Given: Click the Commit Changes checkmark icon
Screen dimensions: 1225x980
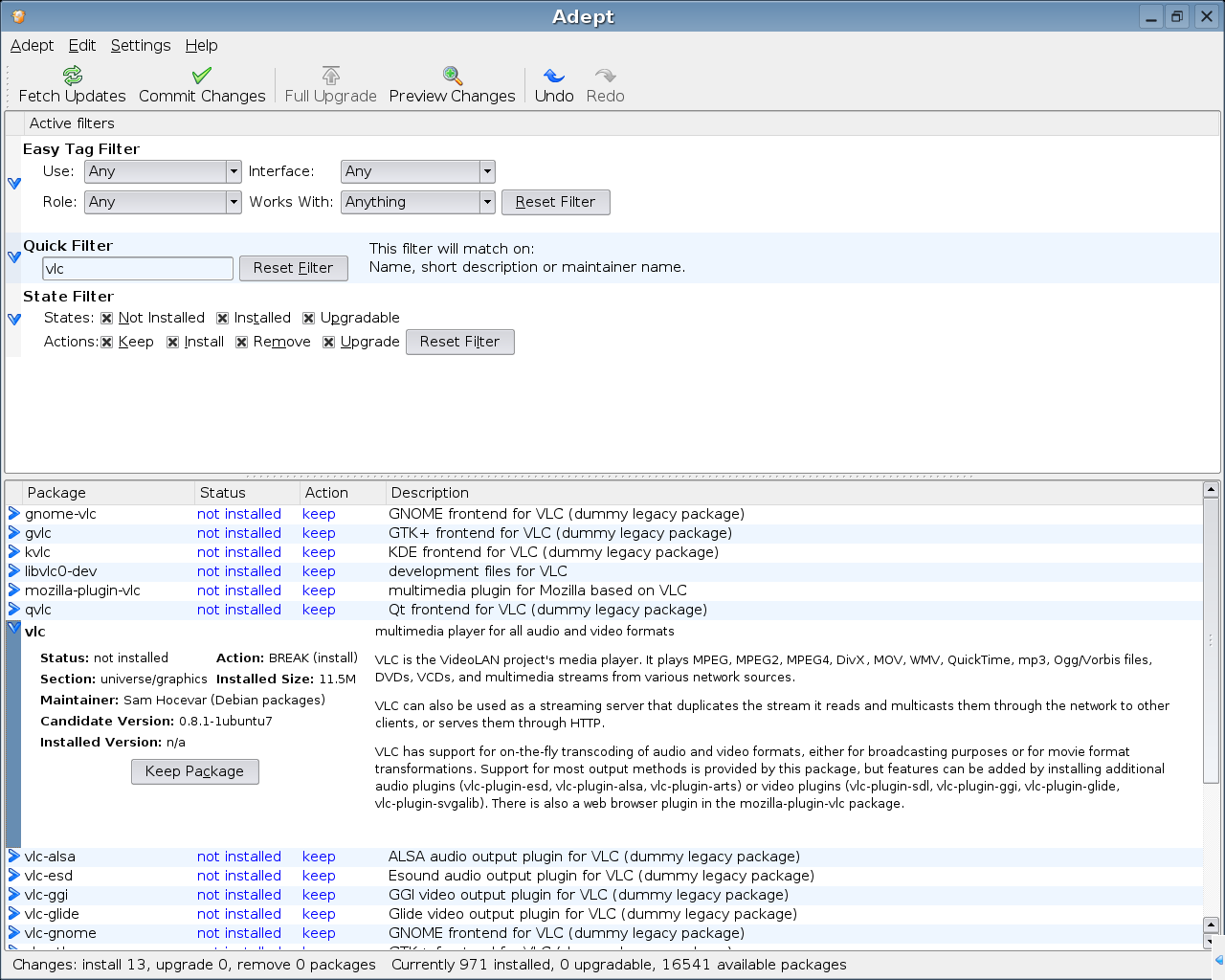Looking at the screenshot, I should [x=202, y=76].
